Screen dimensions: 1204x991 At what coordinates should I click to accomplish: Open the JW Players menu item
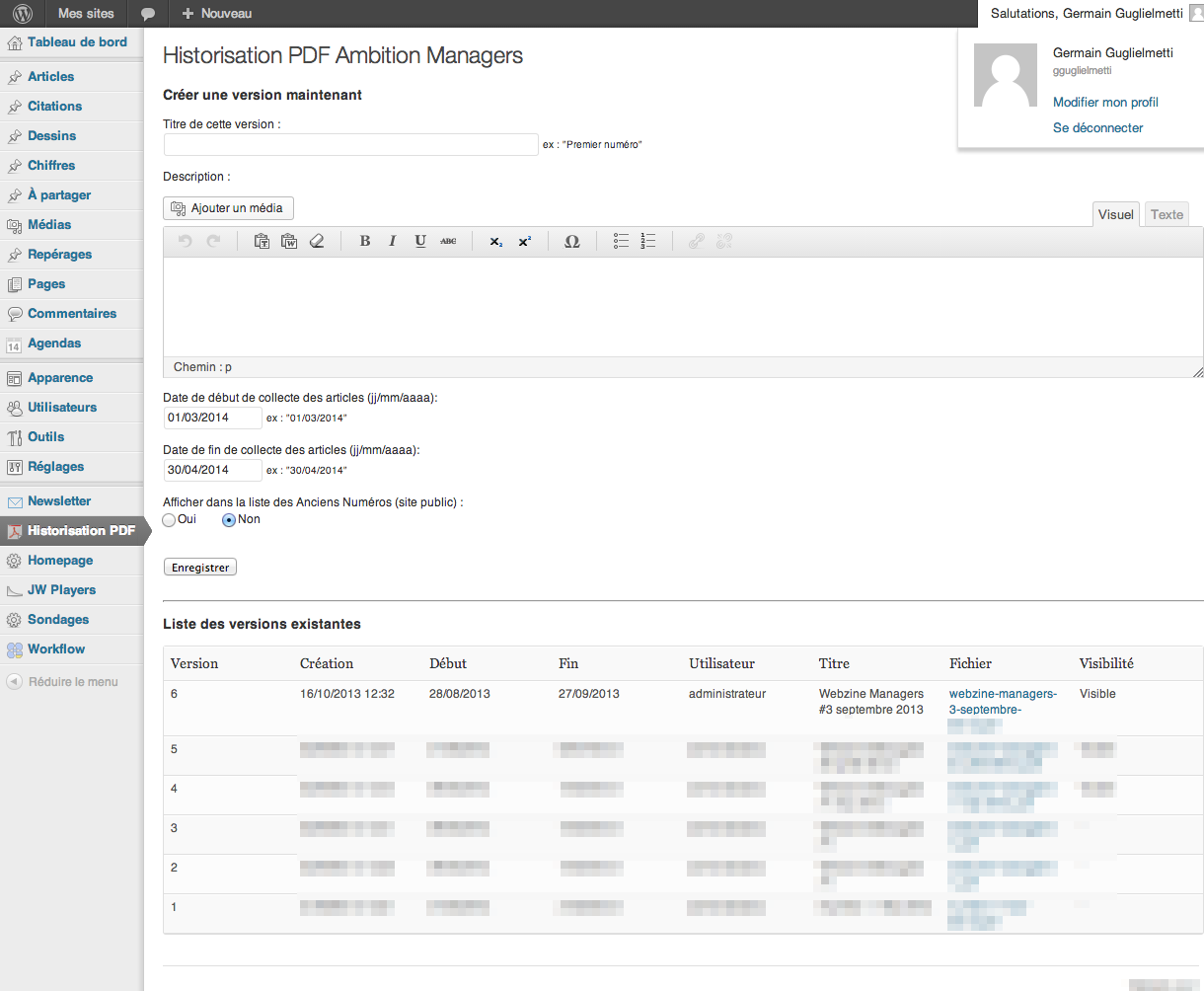pos(71,590)
